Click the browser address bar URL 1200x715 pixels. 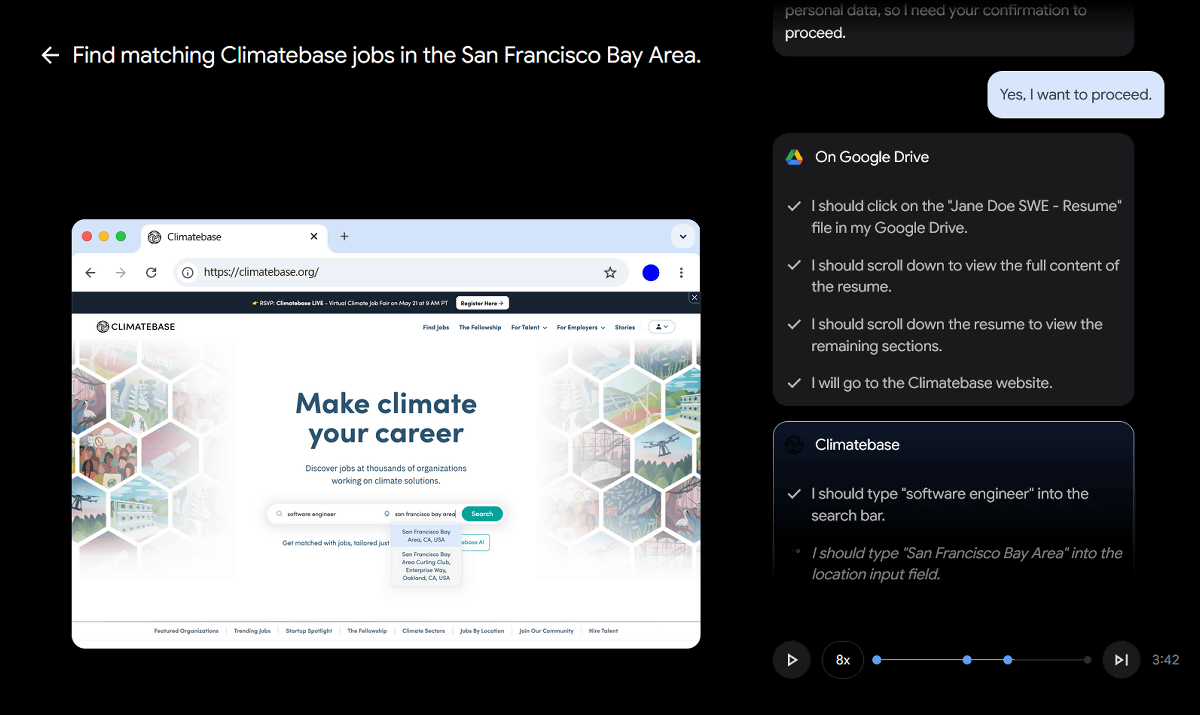(261, 272)
